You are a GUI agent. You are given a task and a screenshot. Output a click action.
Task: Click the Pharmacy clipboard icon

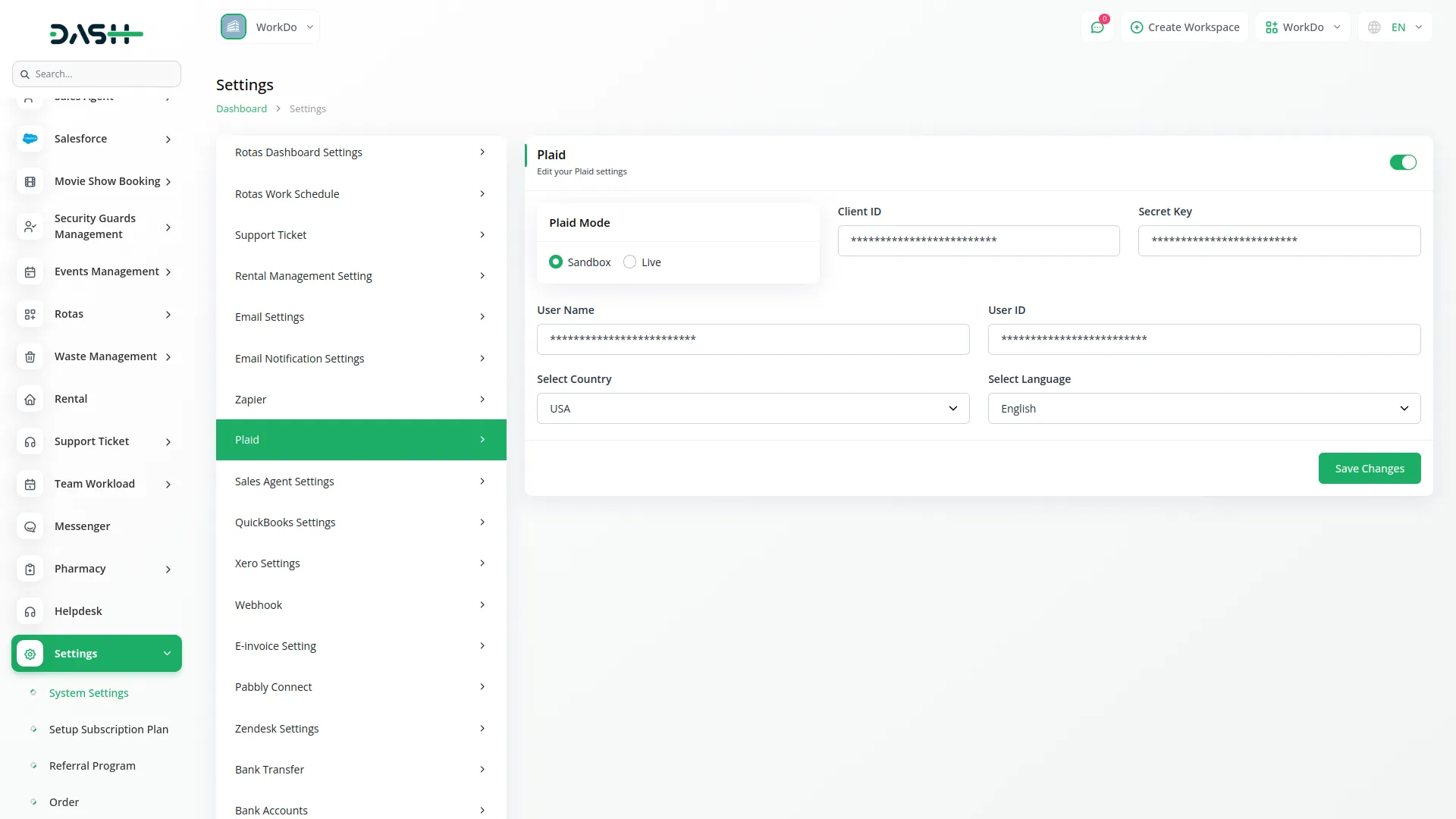30,569
